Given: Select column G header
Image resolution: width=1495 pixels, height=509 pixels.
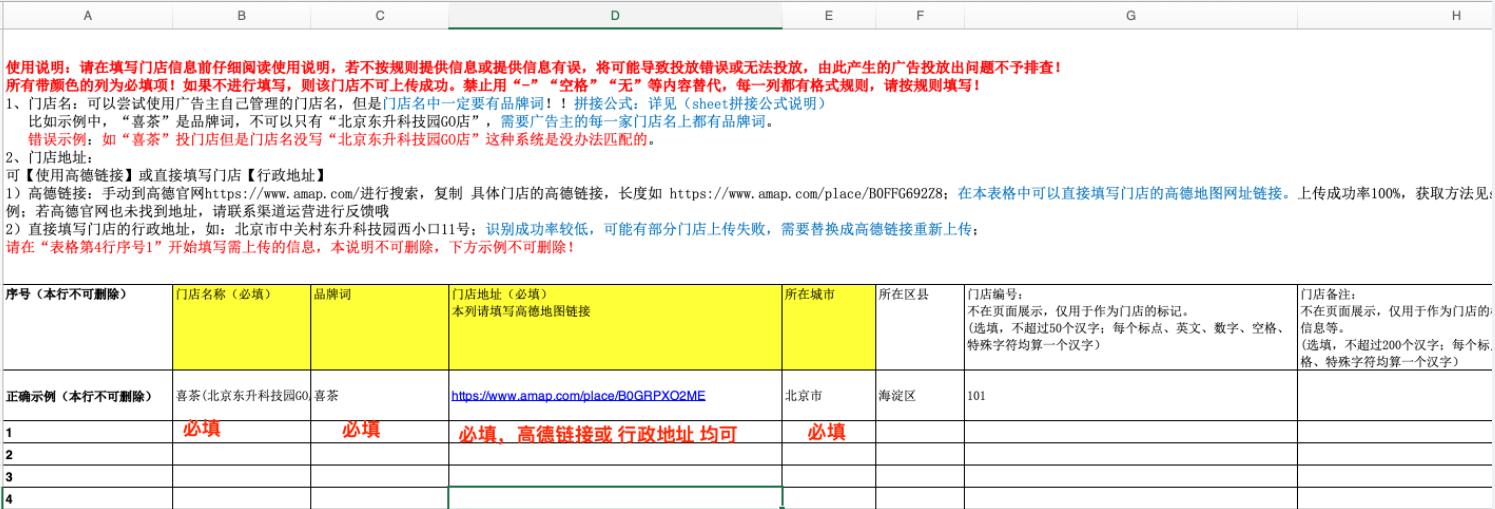Looking at the screenshot, I should [1130, 15].
